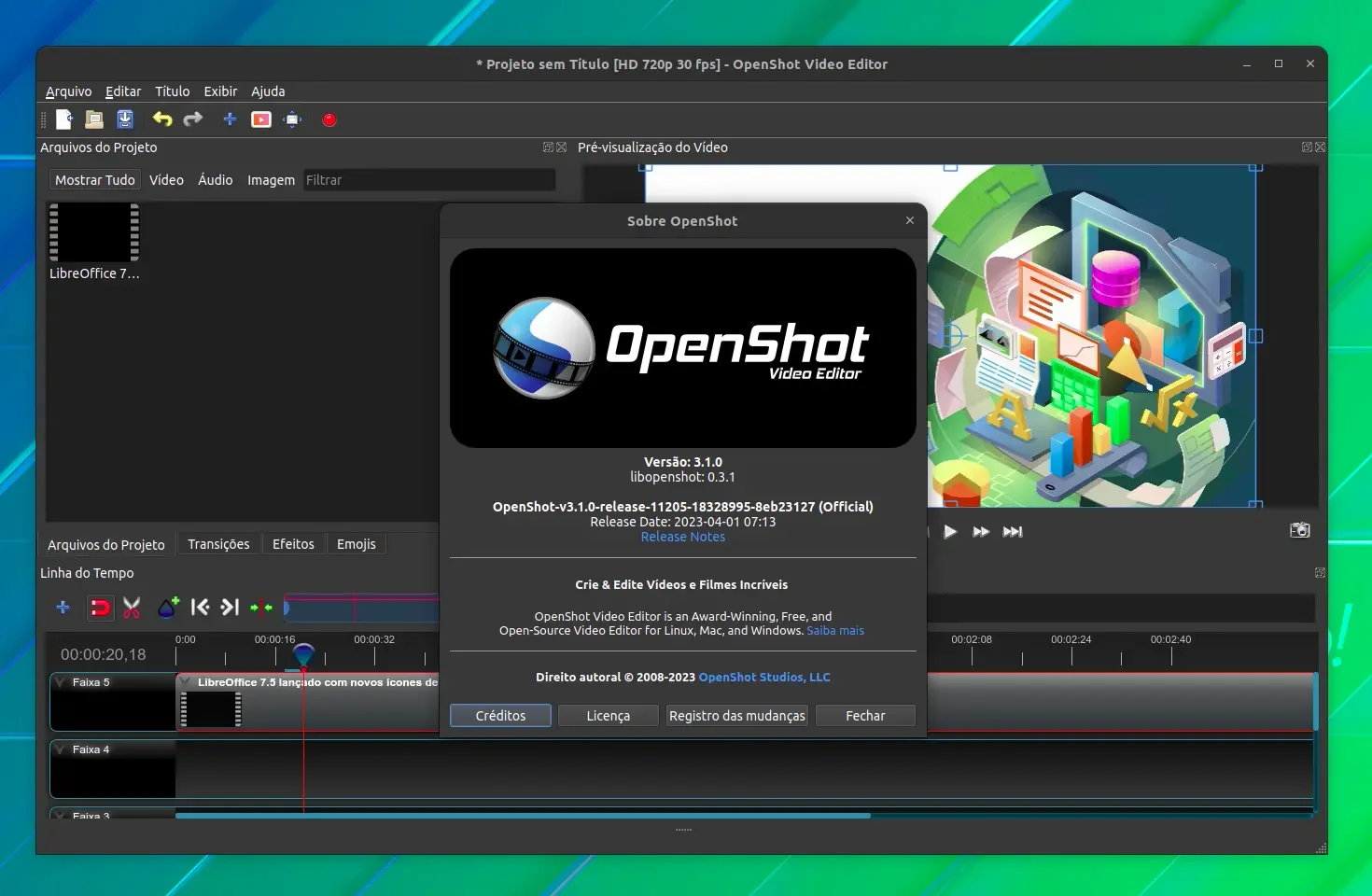
Task: Open the Título menu
Action: point(173,91)
